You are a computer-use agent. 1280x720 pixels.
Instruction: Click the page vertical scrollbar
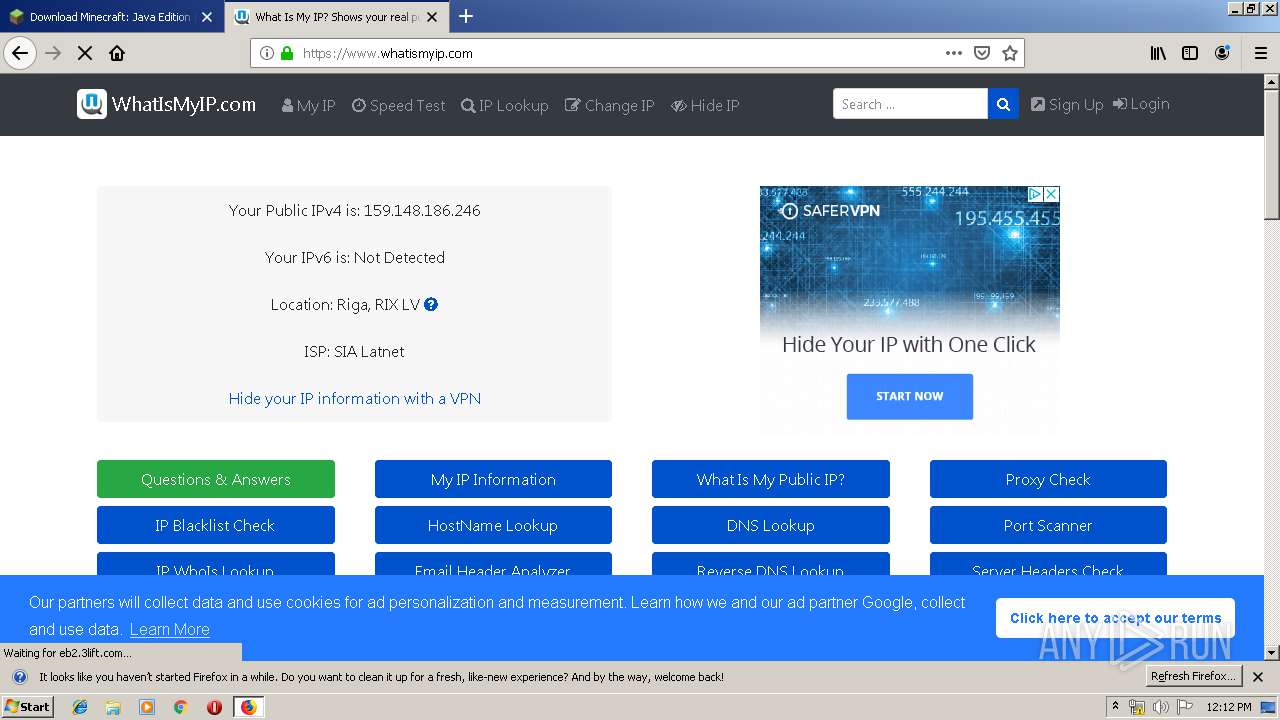point(1272,366)
